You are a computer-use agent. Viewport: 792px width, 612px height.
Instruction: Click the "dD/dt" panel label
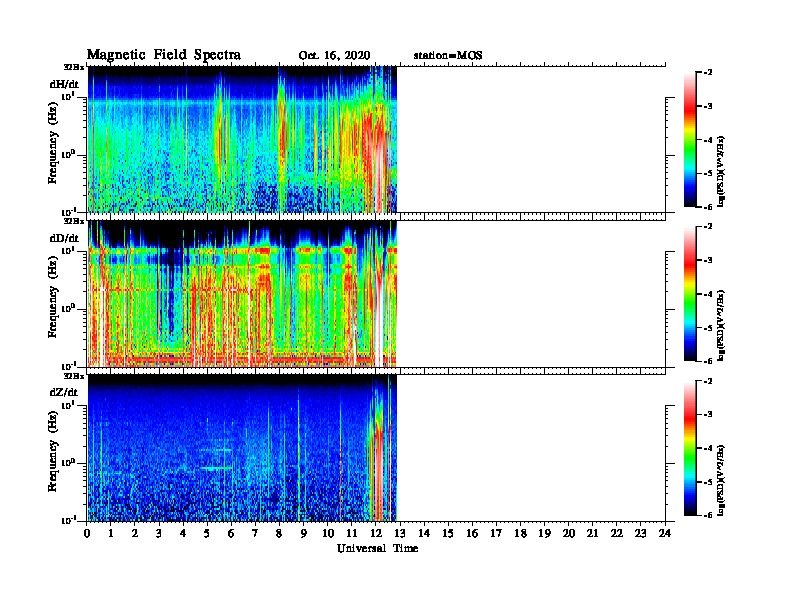click(64, 238)
